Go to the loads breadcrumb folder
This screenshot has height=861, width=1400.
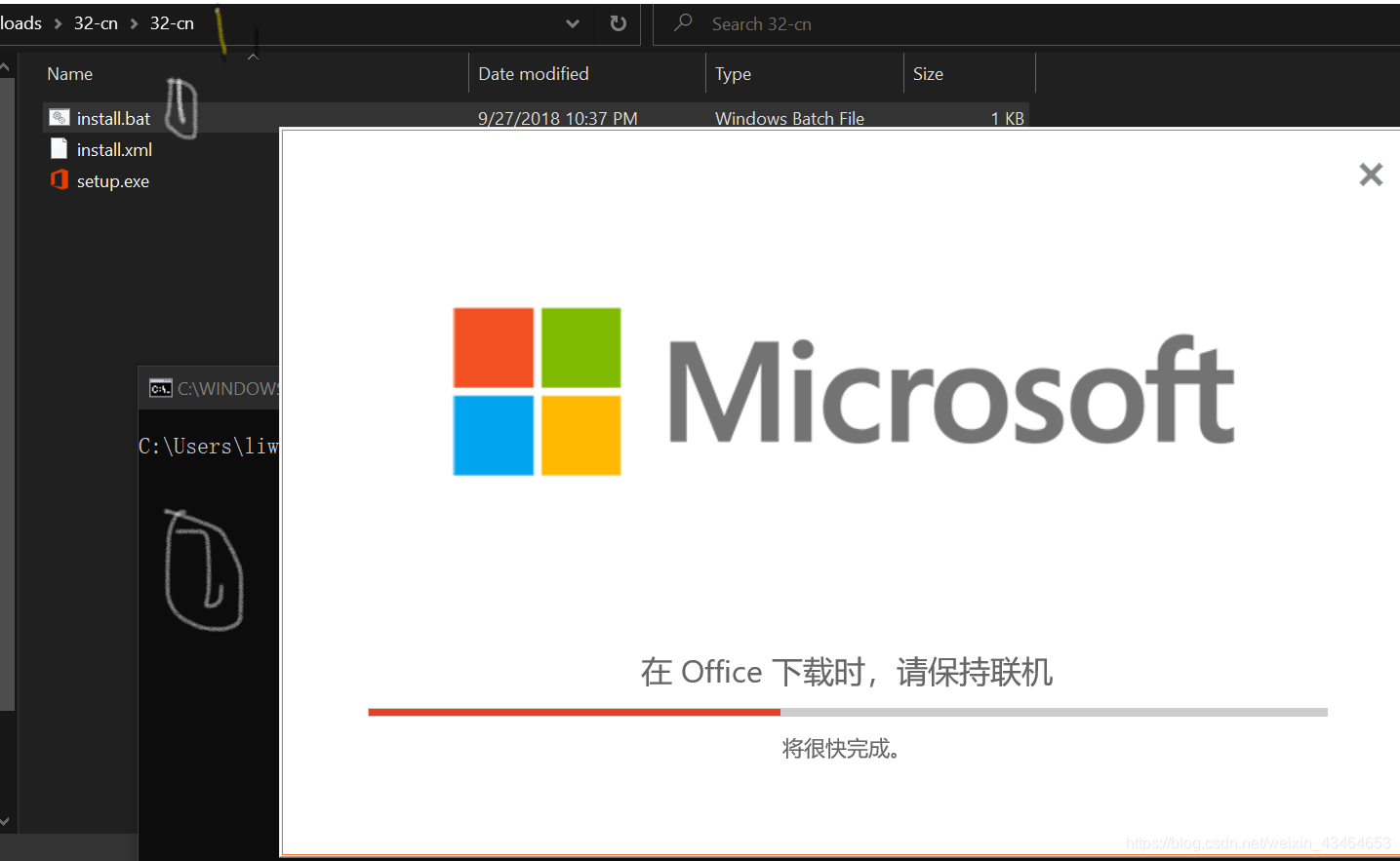click(20, 23)
